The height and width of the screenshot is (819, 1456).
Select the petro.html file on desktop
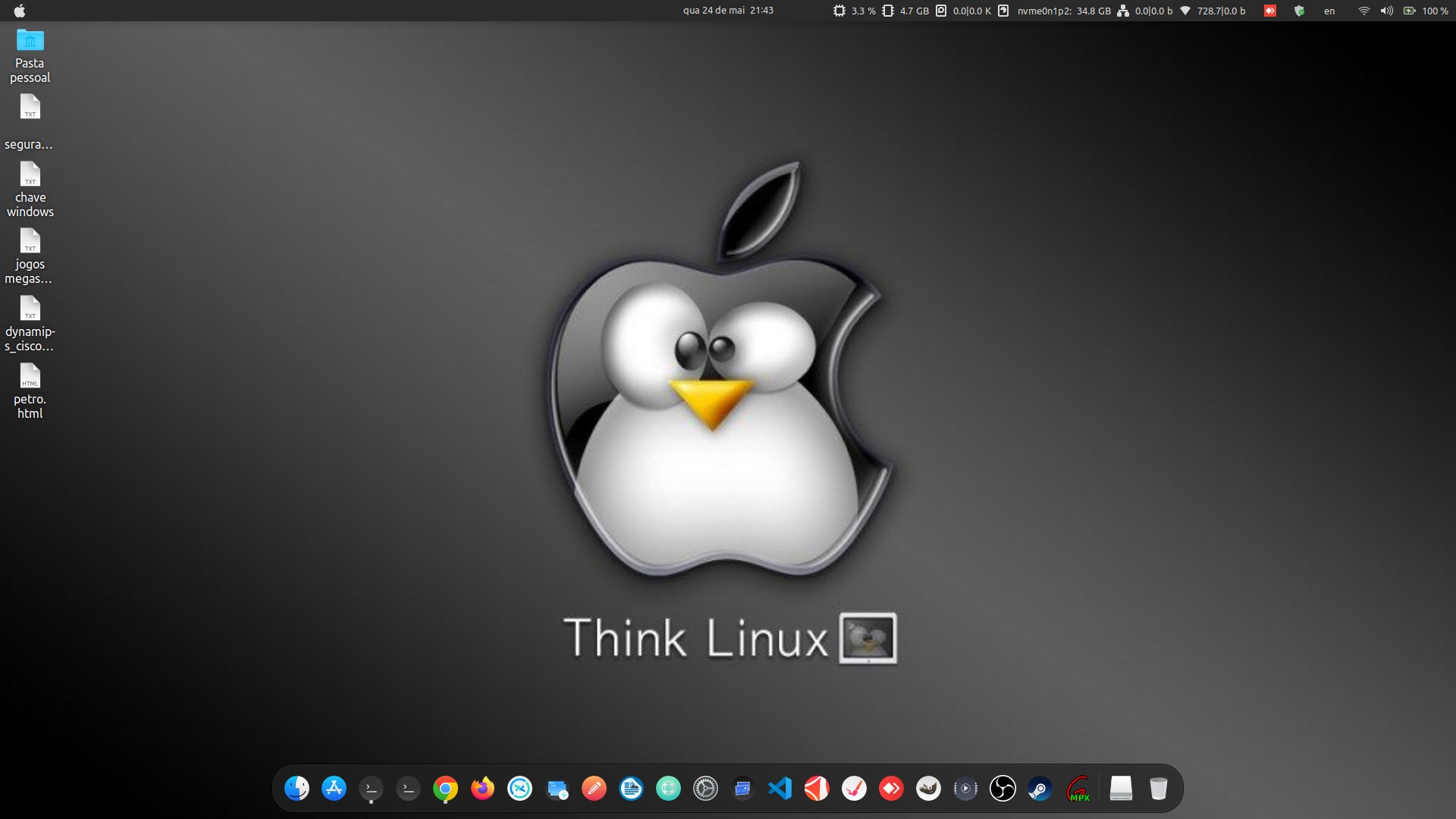(x=30, y=391)
